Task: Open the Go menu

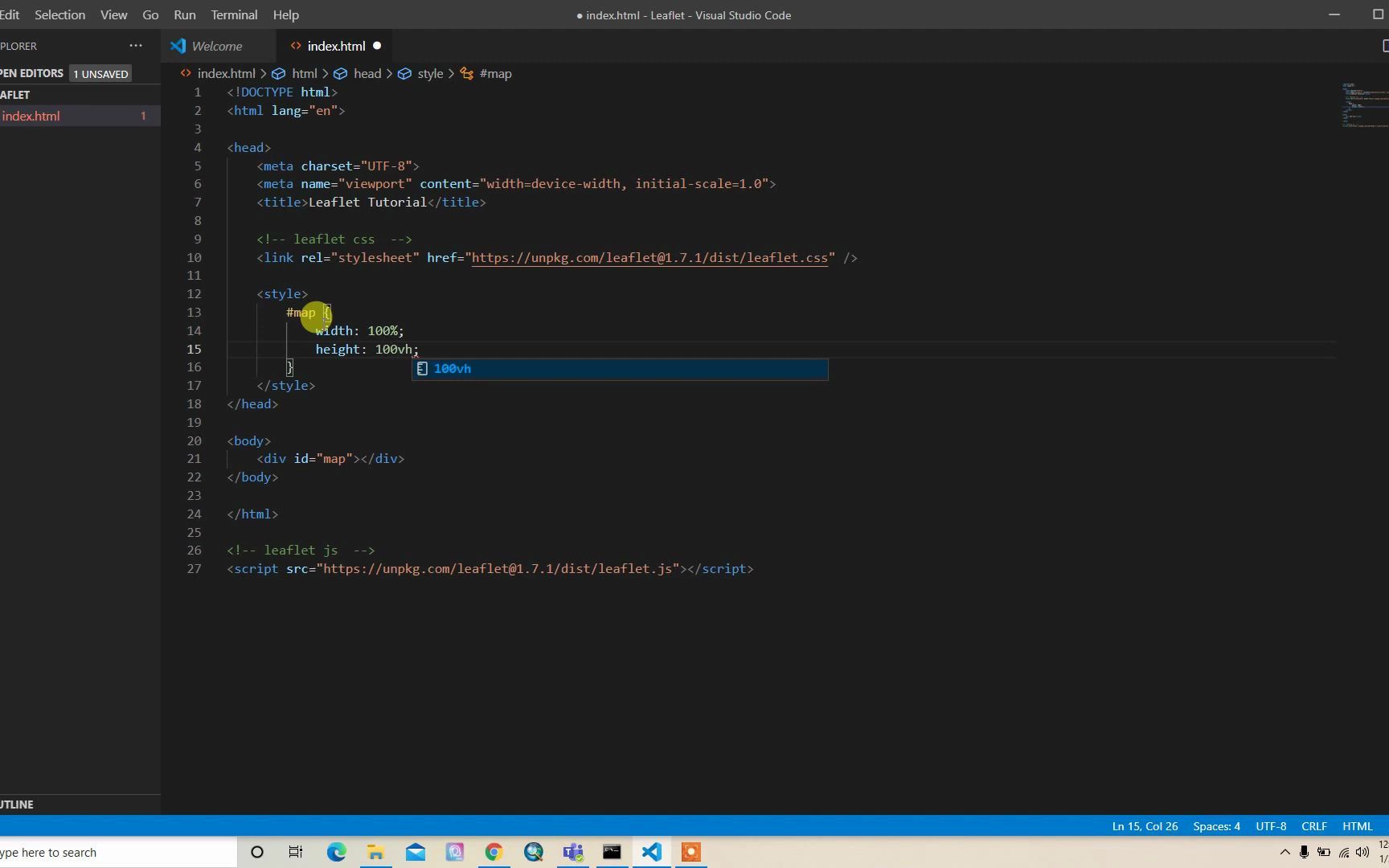Action: [150, 14]
